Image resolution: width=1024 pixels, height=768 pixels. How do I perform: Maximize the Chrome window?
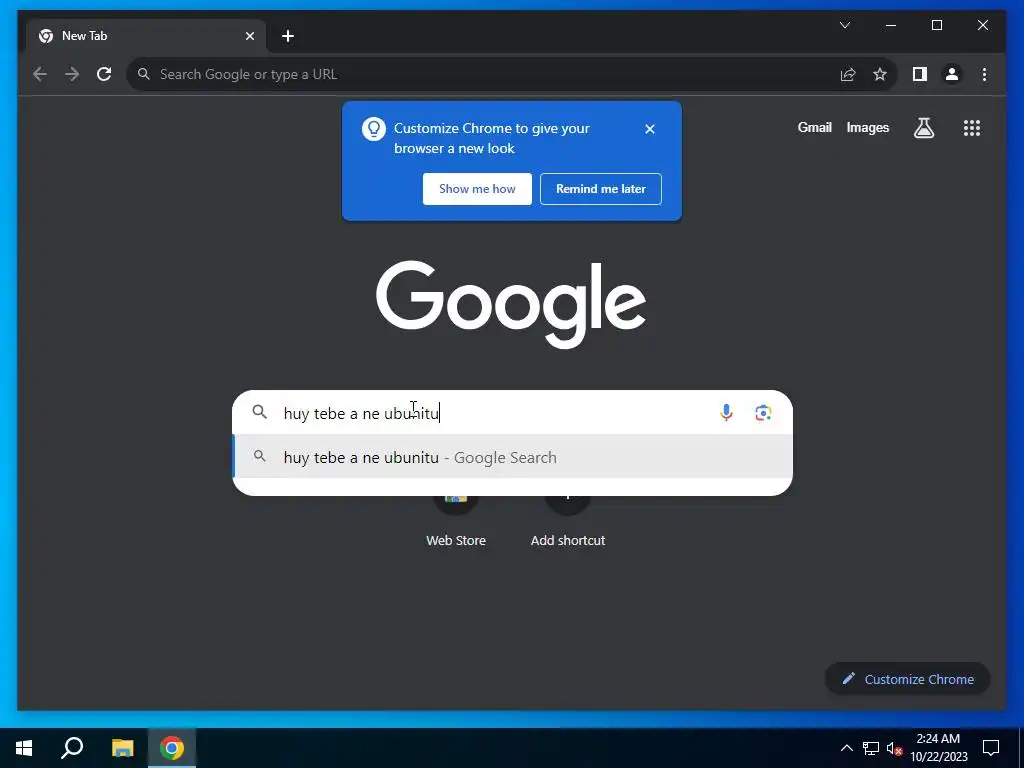click(x=936, y=25)
